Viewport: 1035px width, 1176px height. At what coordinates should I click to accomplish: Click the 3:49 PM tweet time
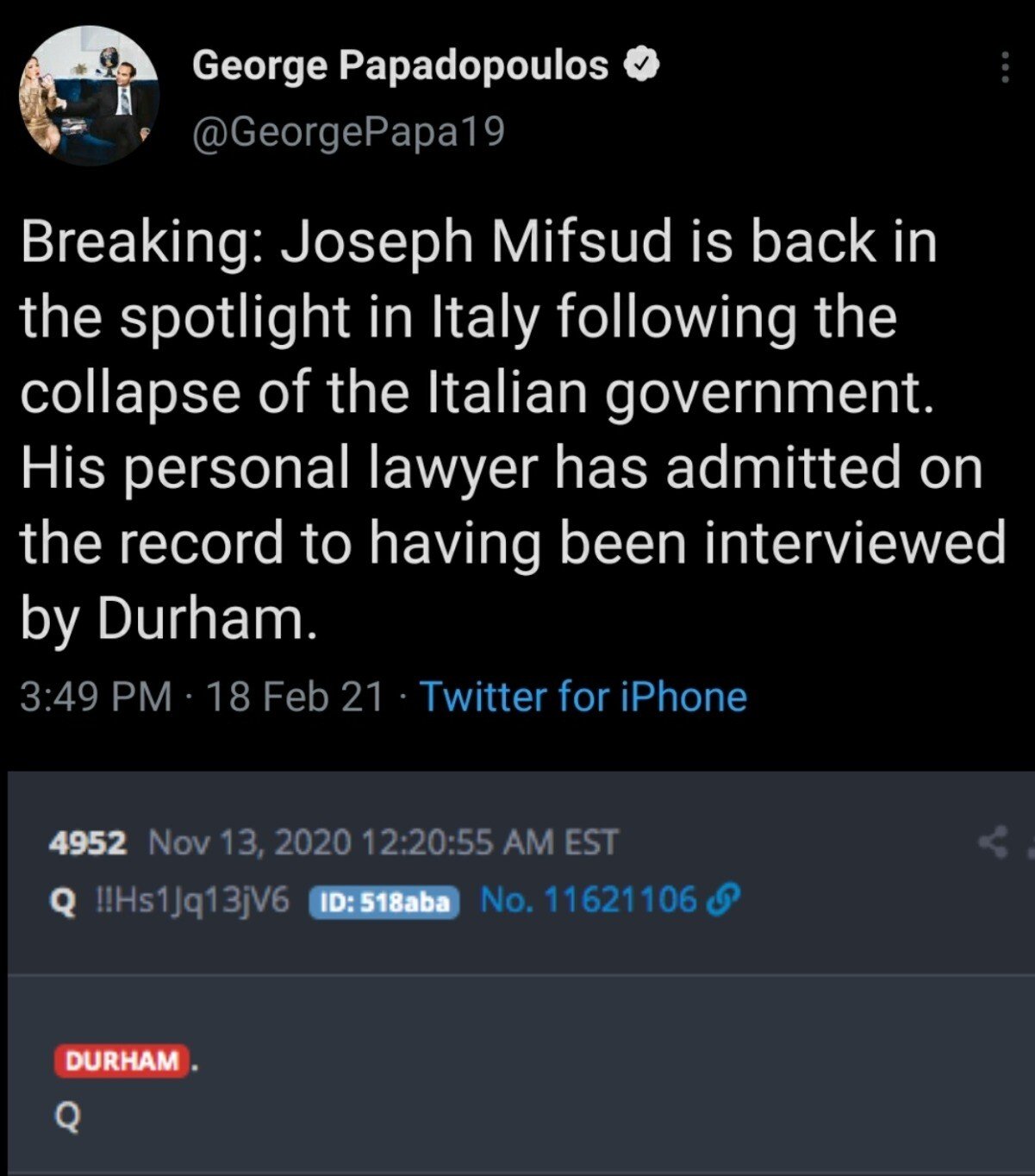[x=95, y=697]
